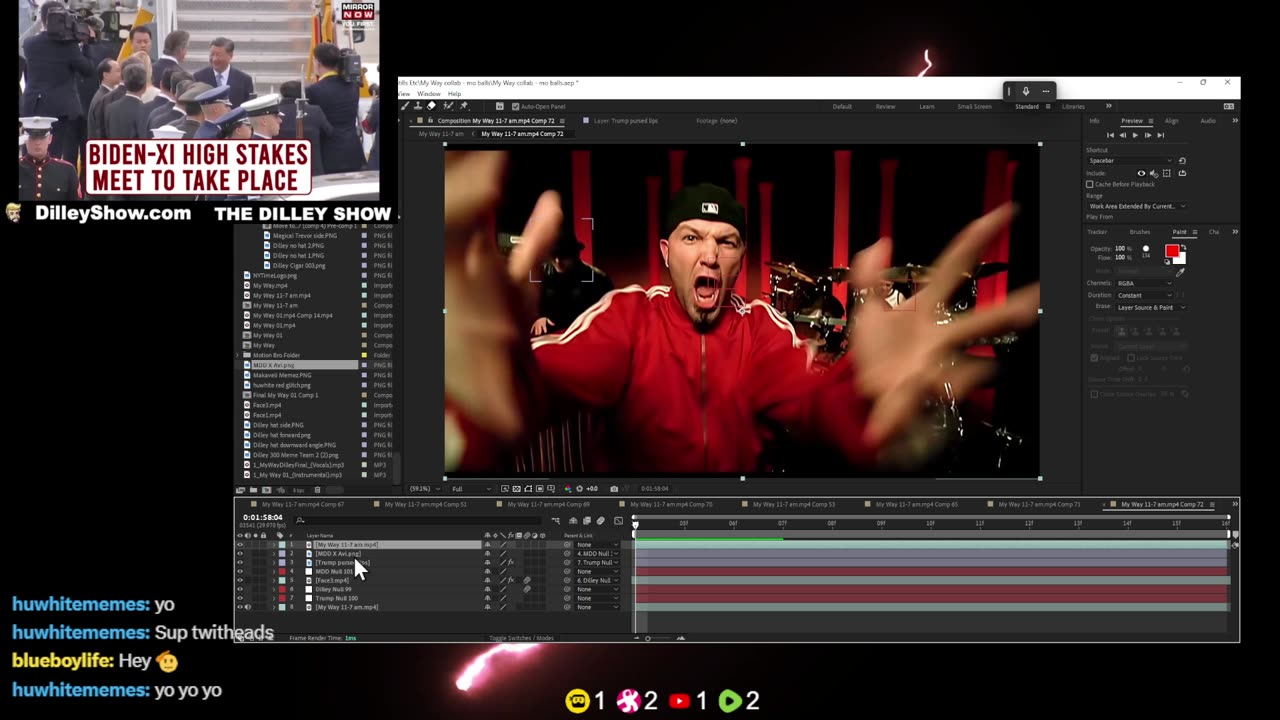Screen dimensions: 1280x720
Task: Select the Small Screen workspace
Action: coord(974,106)
